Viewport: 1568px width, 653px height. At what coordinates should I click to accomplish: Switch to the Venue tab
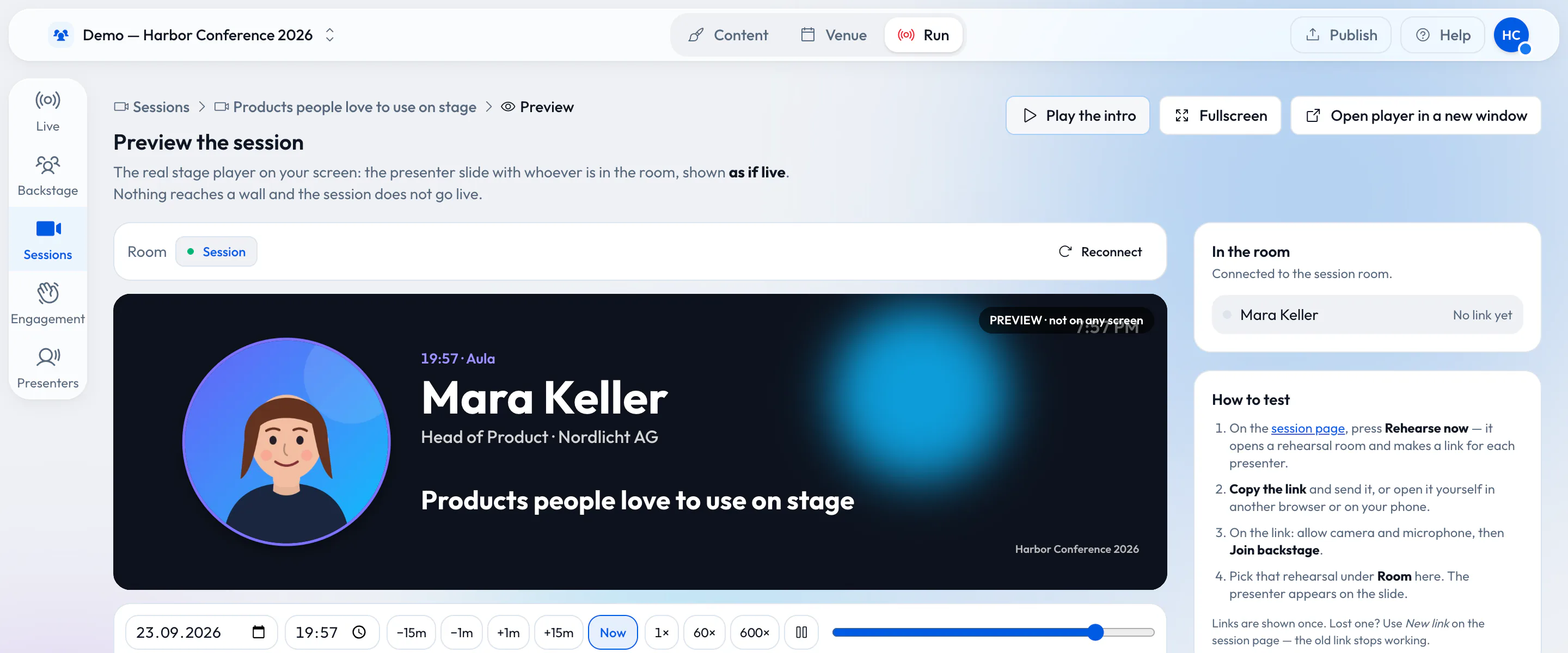pyautogui.click(x=834, y=35)
